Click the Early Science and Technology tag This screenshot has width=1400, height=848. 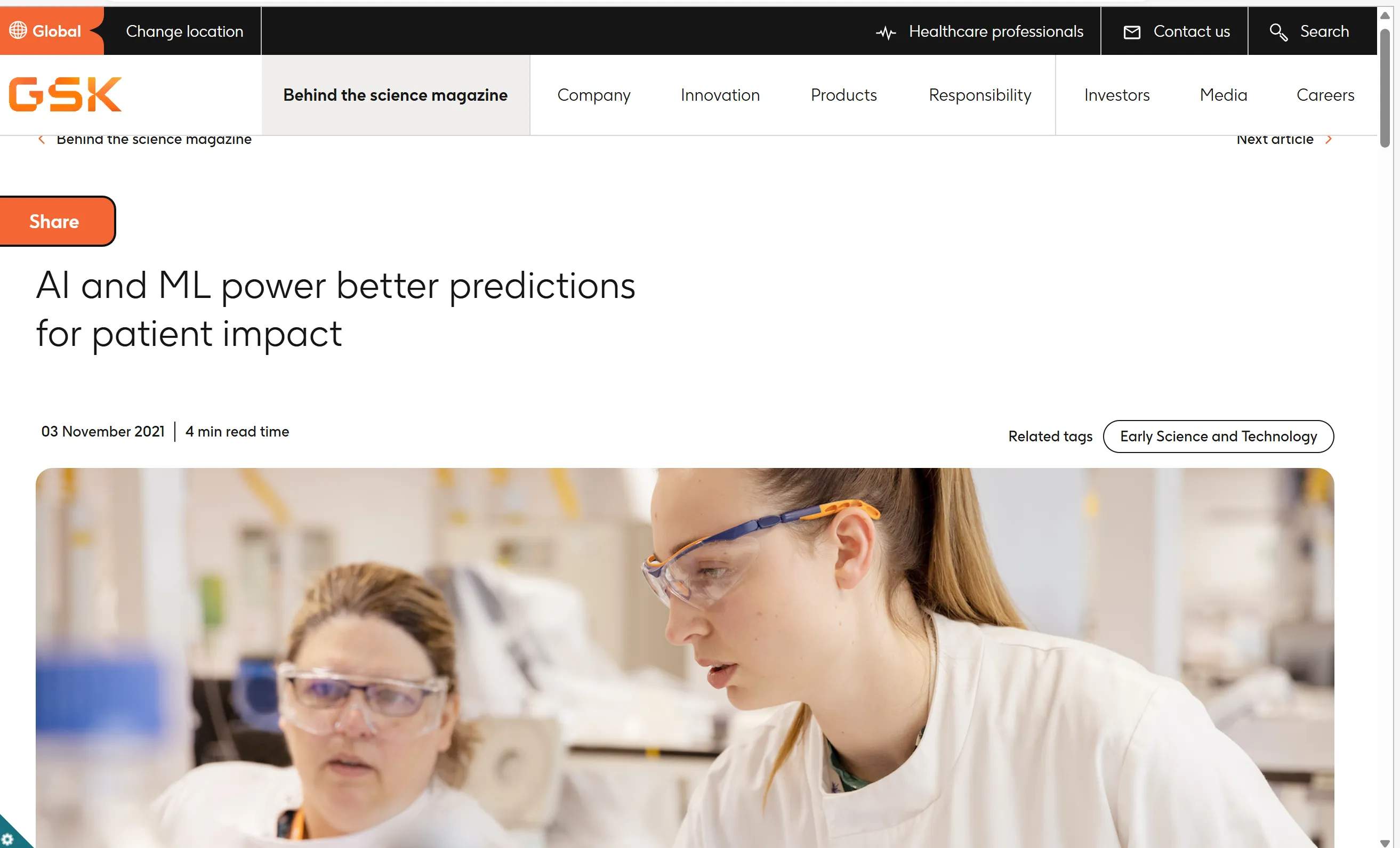(1217, 436)
